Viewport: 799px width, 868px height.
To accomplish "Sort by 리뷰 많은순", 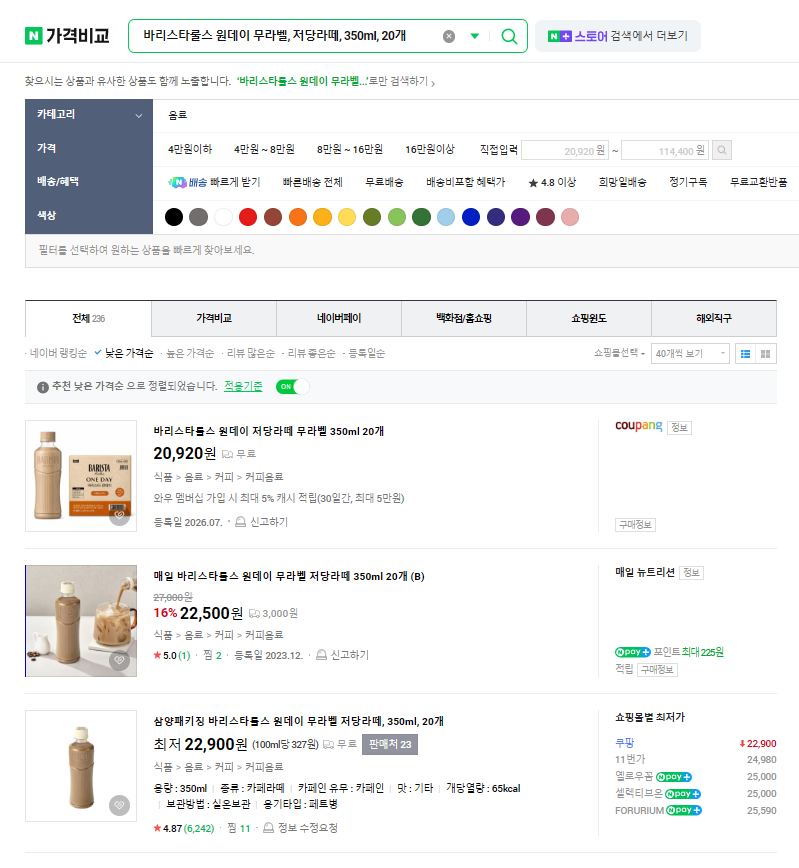I will 251,353.
